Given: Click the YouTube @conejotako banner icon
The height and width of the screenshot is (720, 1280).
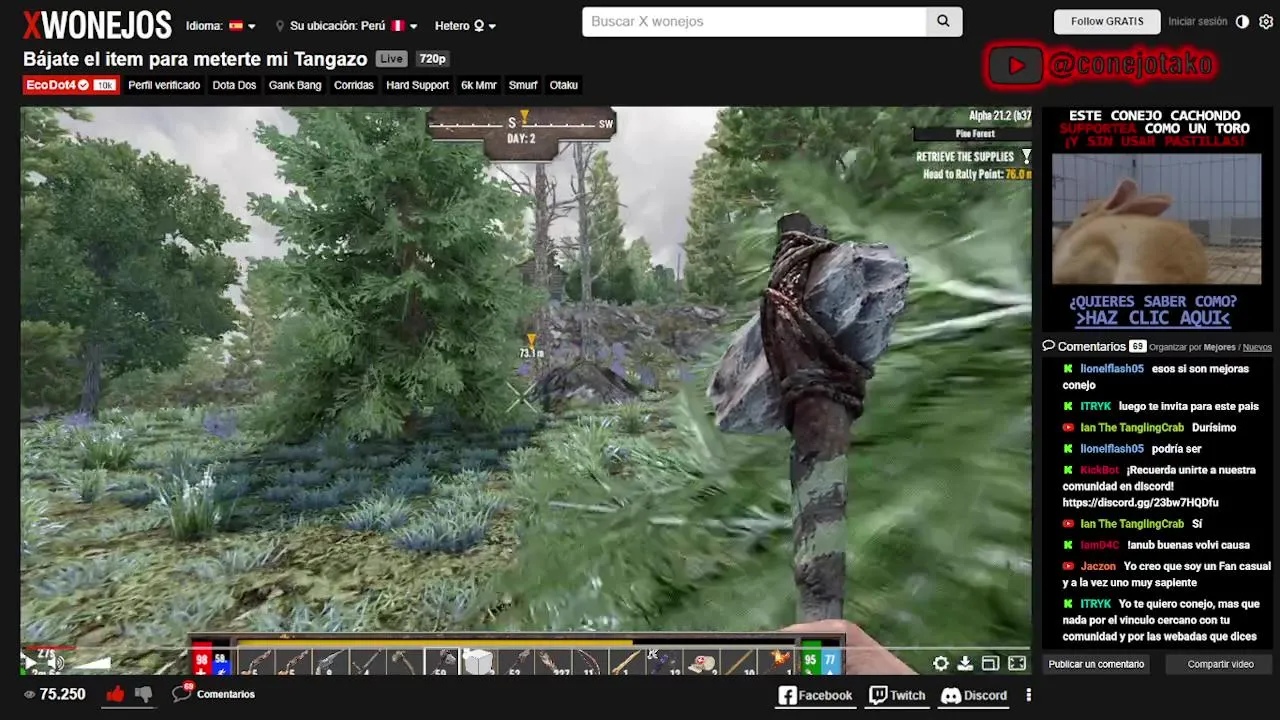Looking at the screenshot, I should coord(1016,66).
